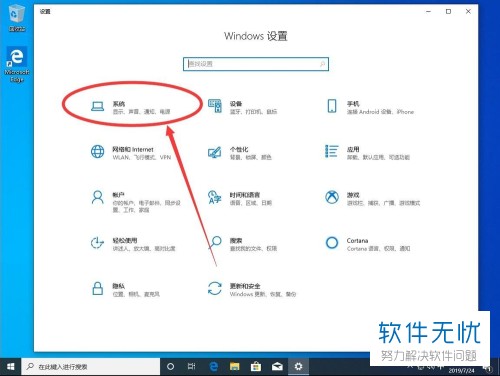Click the taskbar search box
This screenshot has width=500, height=376.
click(91, 367)
